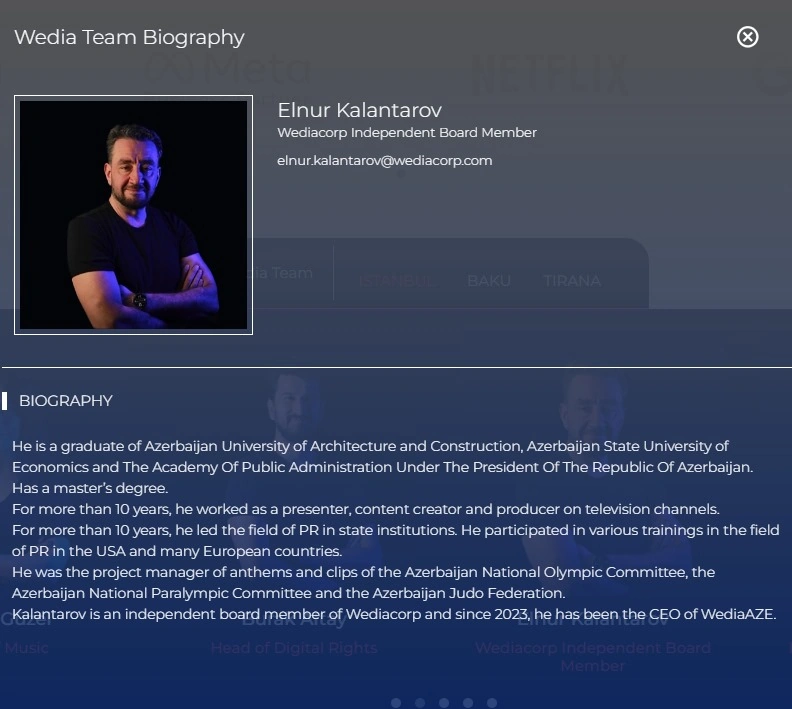792x709 pixels.
Task: Click the sentence 'Has a master's degree.'
Action: tap(90, 488)
